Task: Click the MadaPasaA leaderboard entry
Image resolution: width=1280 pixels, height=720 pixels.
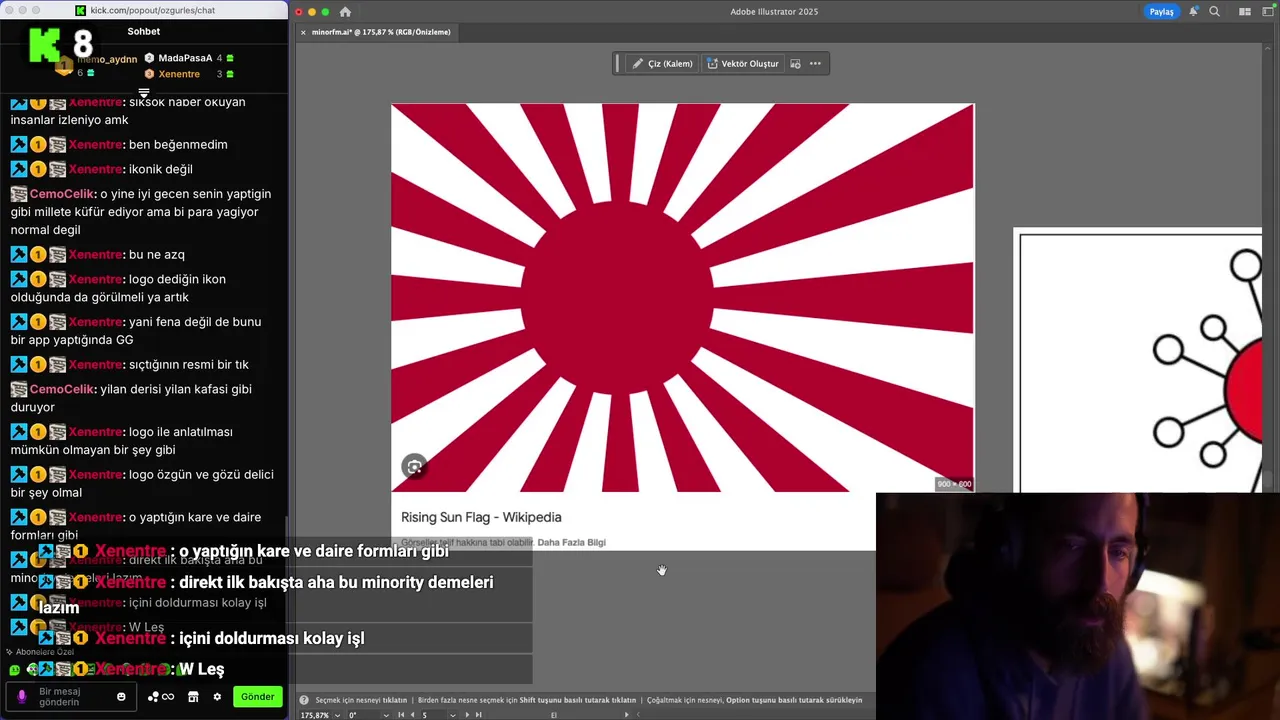Action: [189, 58]
